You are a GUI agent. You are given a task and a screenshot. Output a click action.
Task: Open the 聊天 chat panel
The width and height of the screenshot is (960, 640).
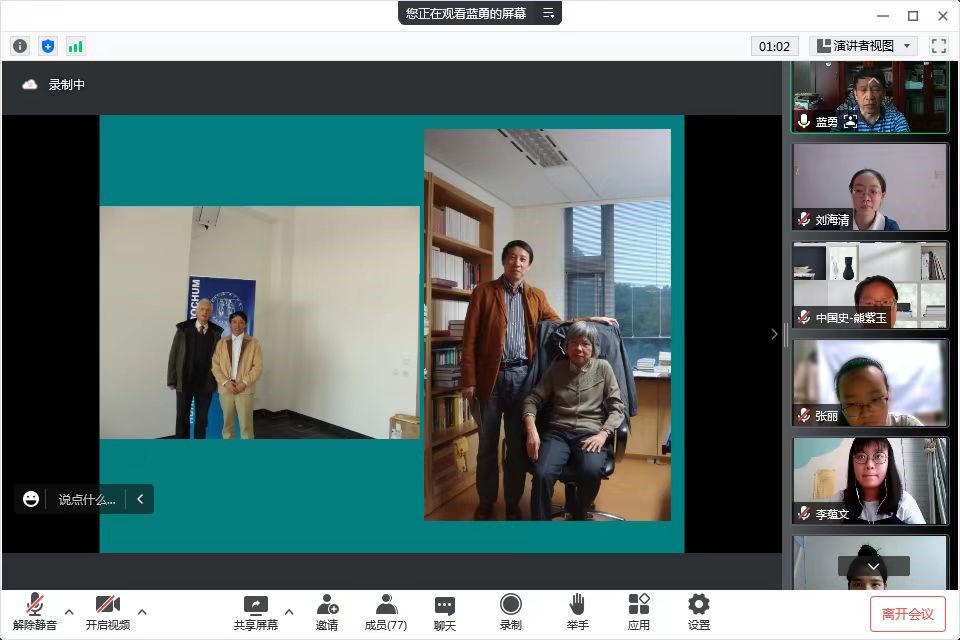445,611
